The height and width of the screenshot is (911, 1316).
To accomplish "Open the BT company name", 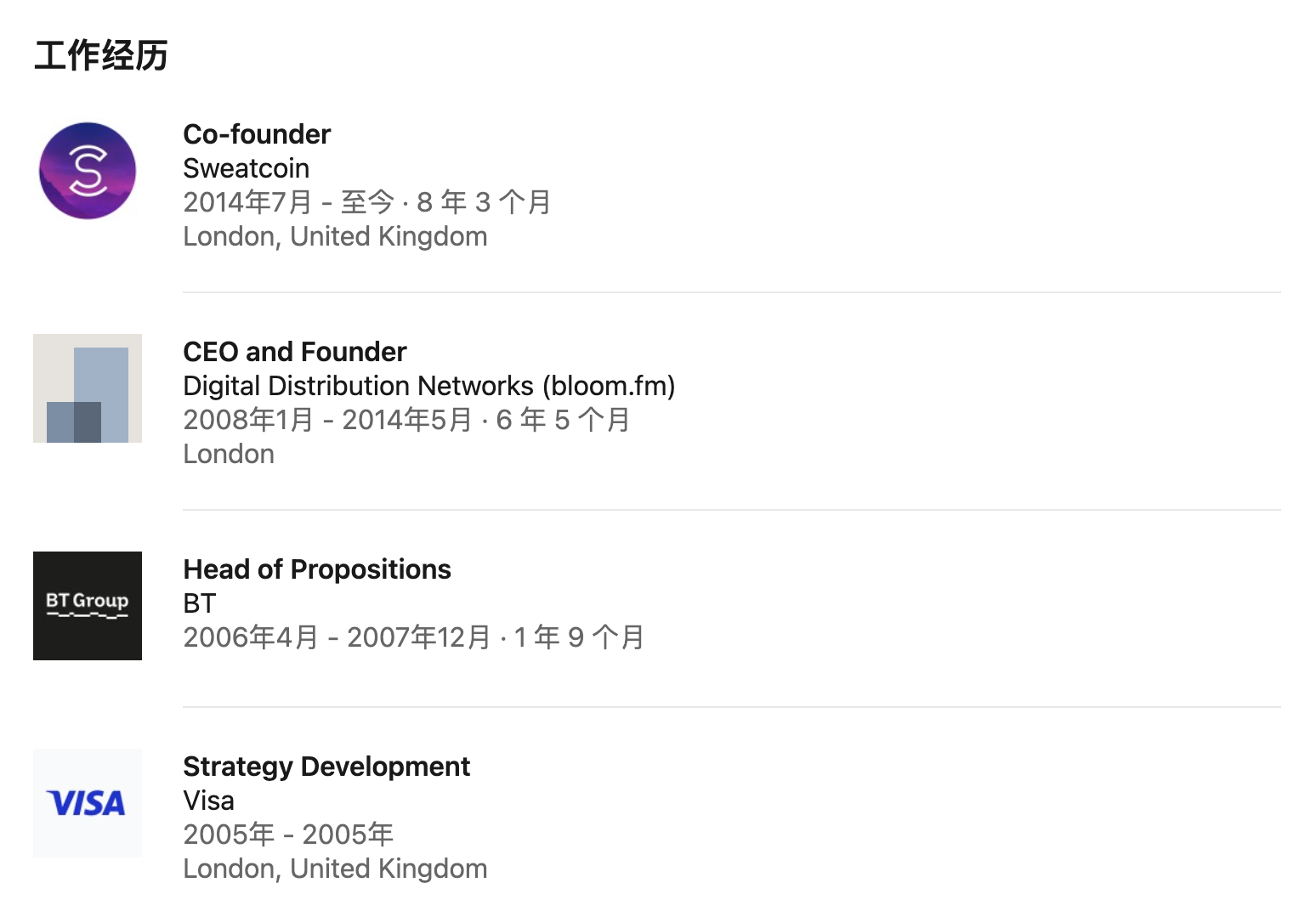I will (200, 603).
